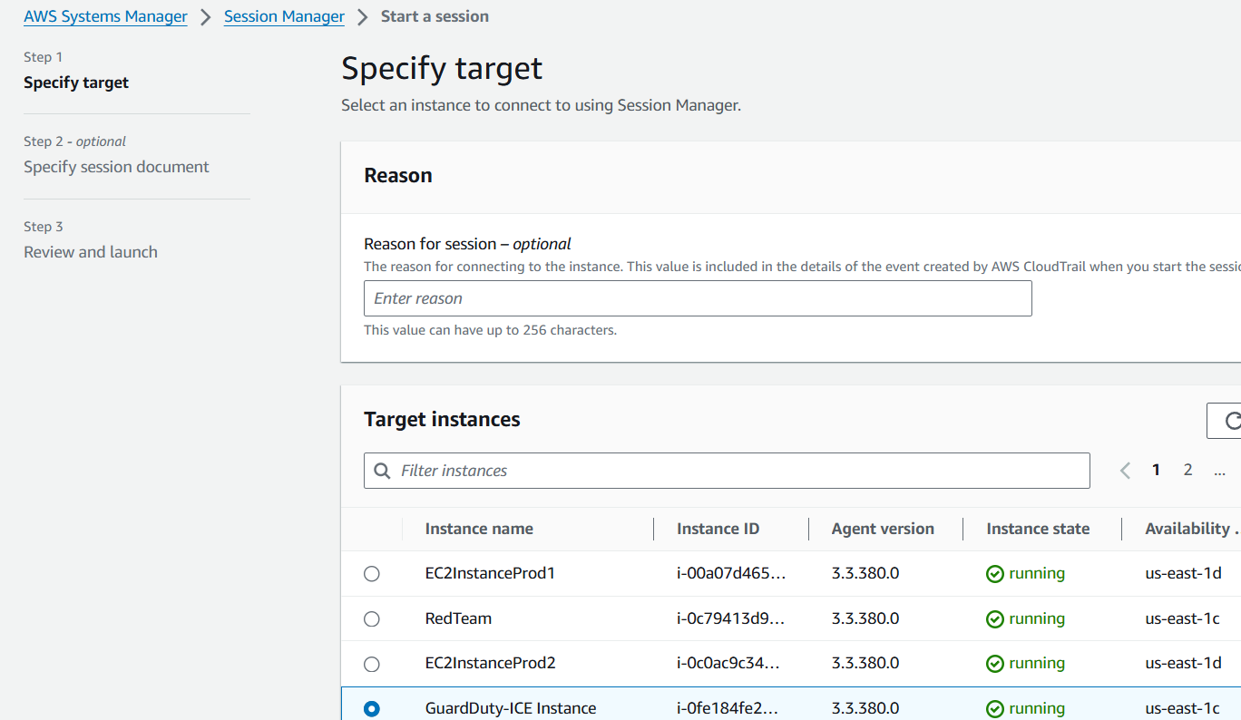Click the breadcrumb chevron after Session Manager
The height and width of the screenshot is (720, 1241).
click(x=363, y=17)
